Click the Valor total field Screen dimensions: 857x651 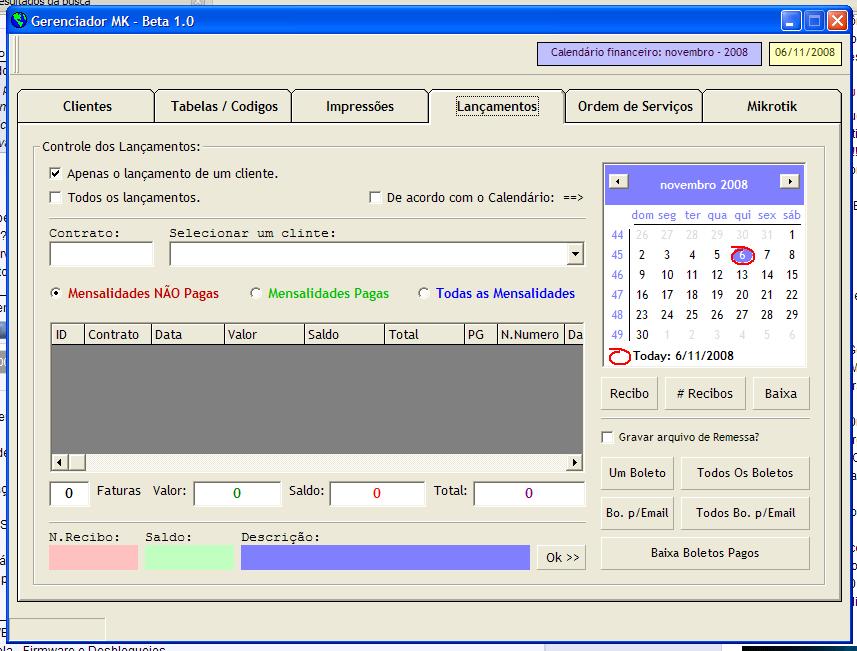point(237,493)
